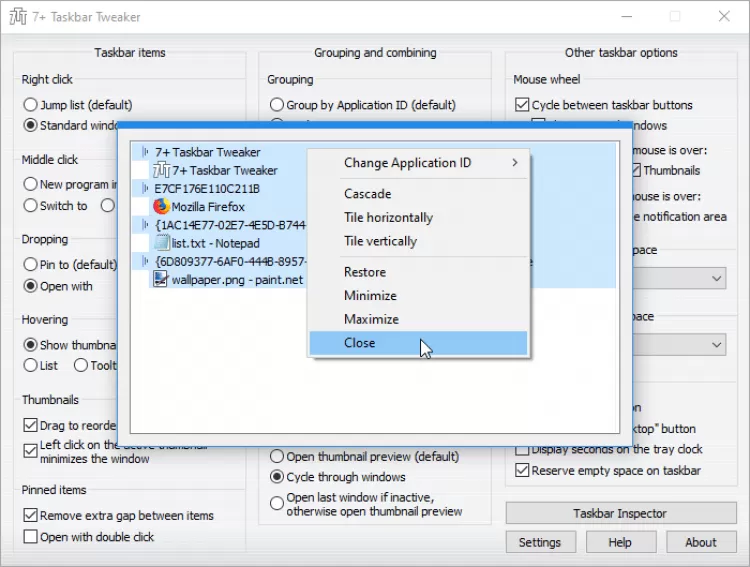Image resolution: width=750 pixels, height=567 pixels.
Task: Open the lower empty space dropdown
Action: 679,345
